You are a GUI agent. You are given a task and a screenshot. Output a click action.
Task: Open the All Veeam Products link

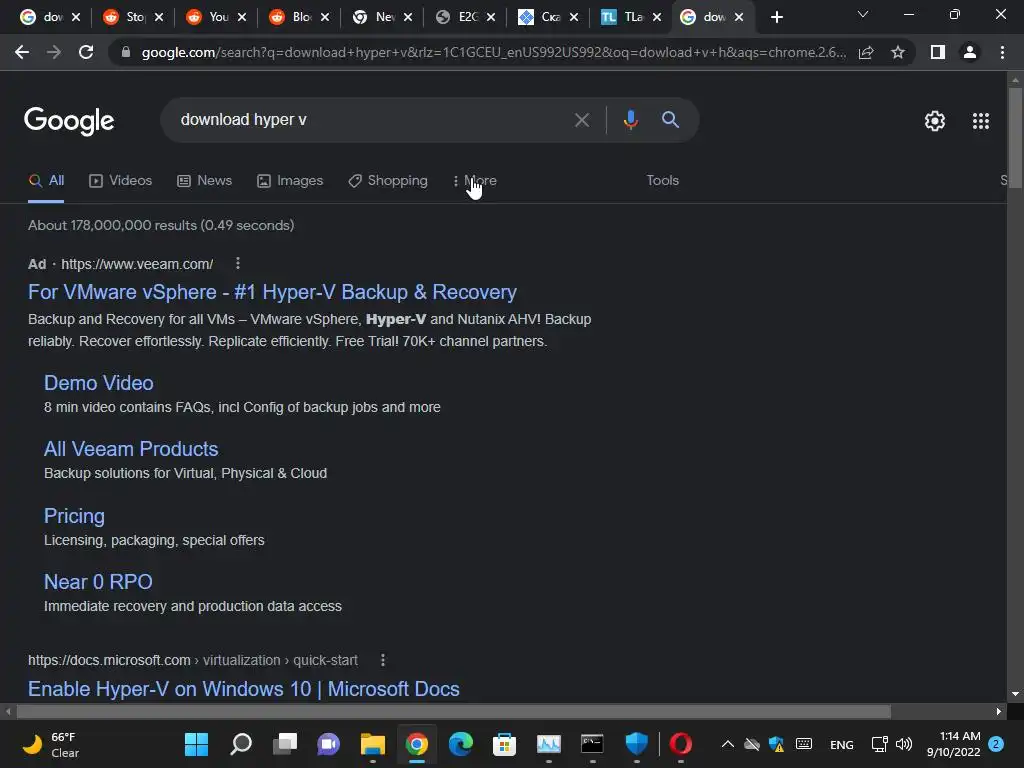click(131, 449)
